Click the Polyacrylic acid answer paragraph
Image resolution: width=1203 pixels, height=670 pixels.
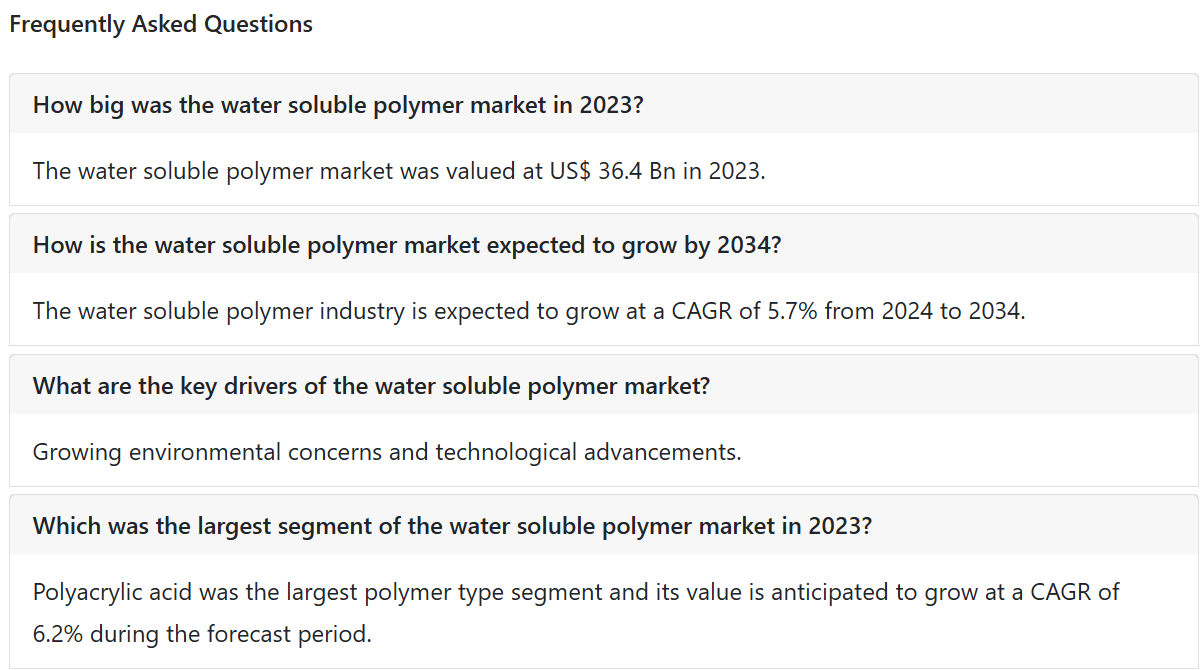[576, 613]
